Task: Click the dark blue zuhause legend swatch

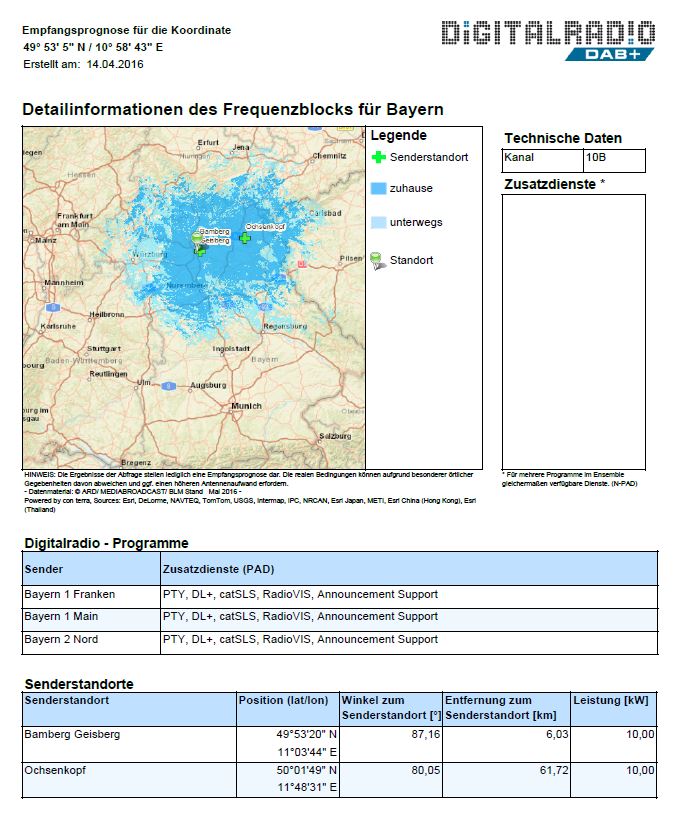Action: (378, 188)
